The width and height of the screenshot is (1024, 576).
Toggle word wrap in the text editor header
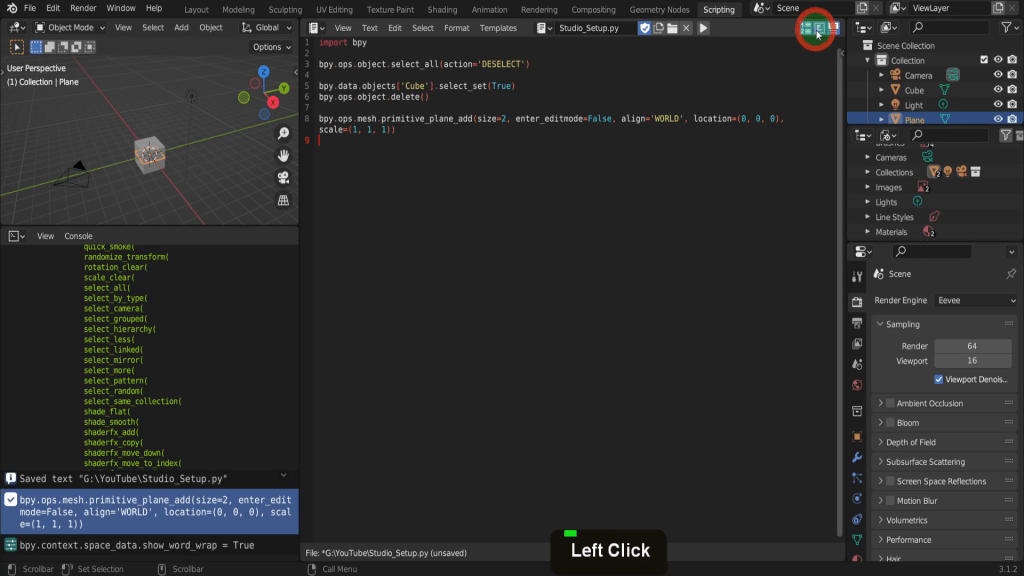coord(818,28)
